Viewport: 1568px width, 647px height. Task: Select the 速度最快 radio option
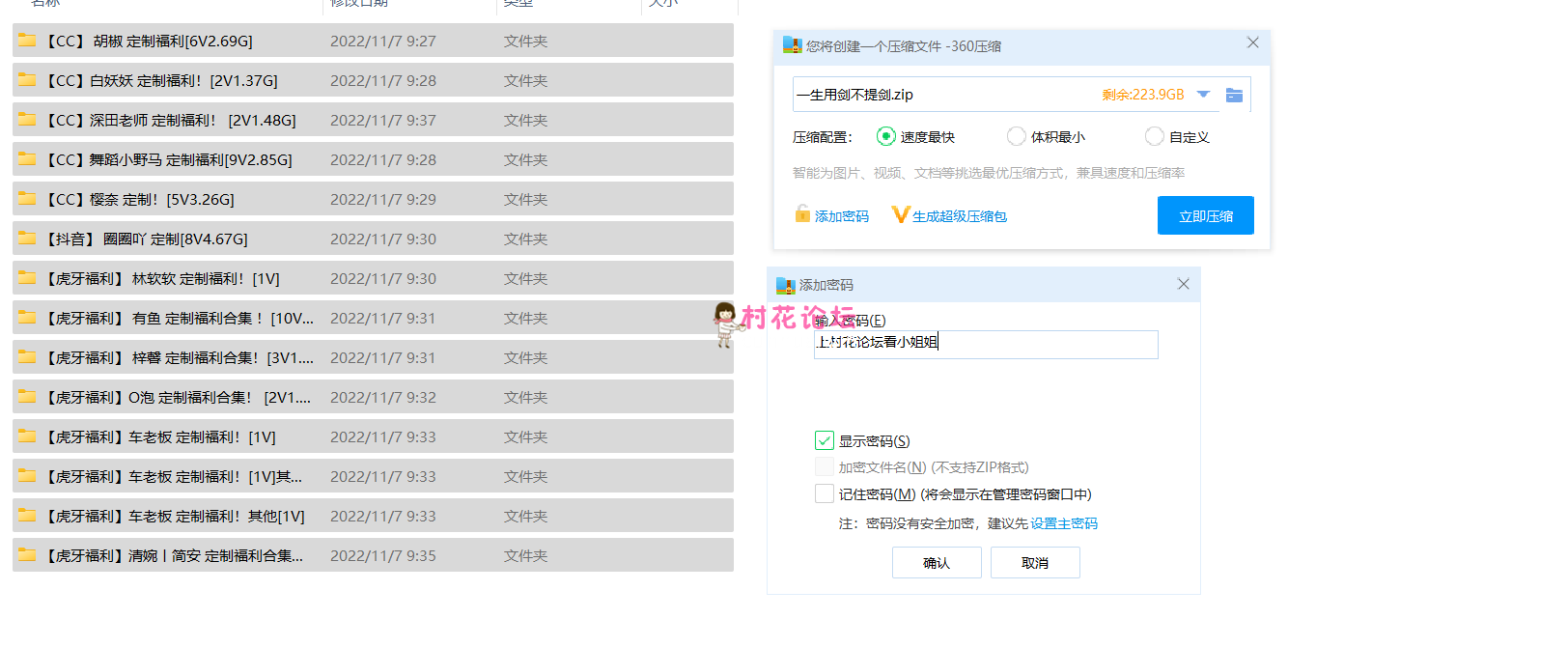click(885, 136)
